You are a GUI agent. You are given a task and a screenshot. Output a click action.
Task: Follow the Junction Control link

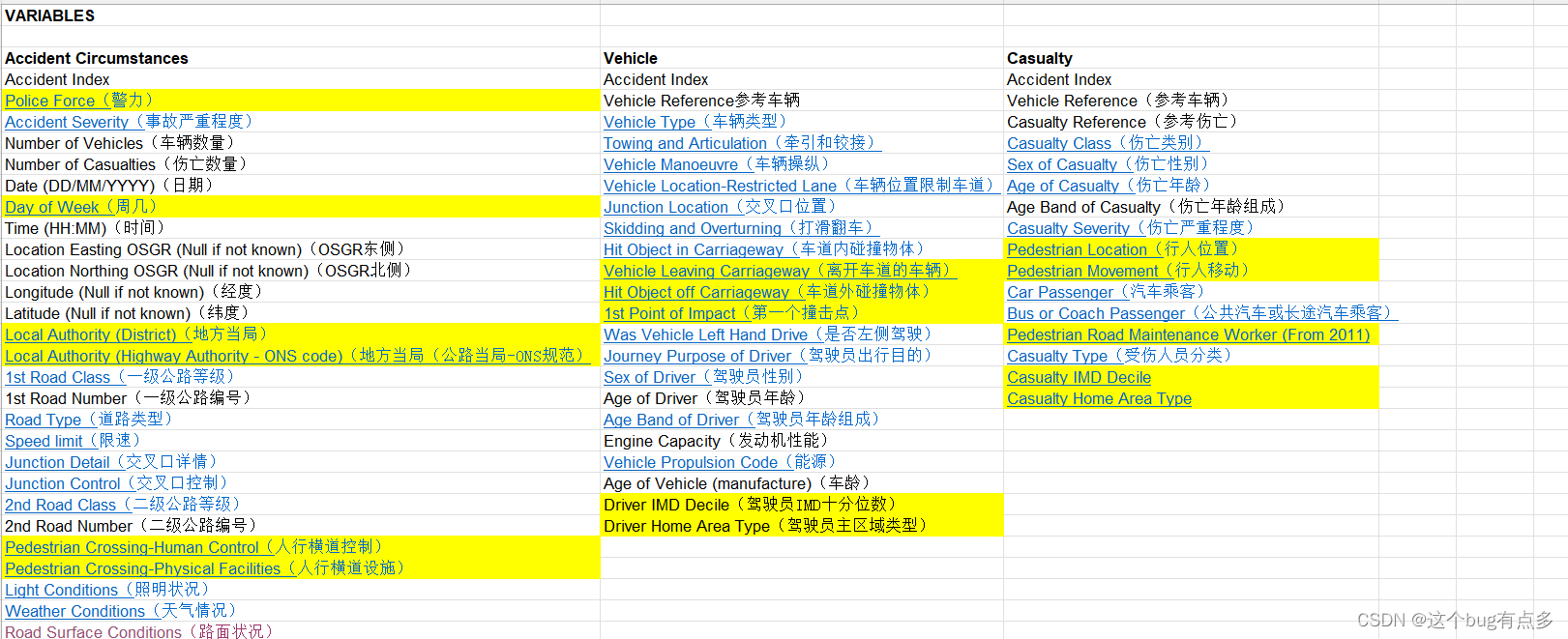(117, 483)
